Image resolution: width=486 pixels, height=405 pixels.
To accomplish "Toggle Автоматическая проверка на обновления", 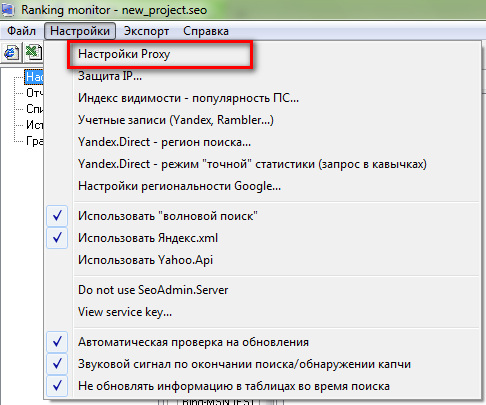I will 263,342.
